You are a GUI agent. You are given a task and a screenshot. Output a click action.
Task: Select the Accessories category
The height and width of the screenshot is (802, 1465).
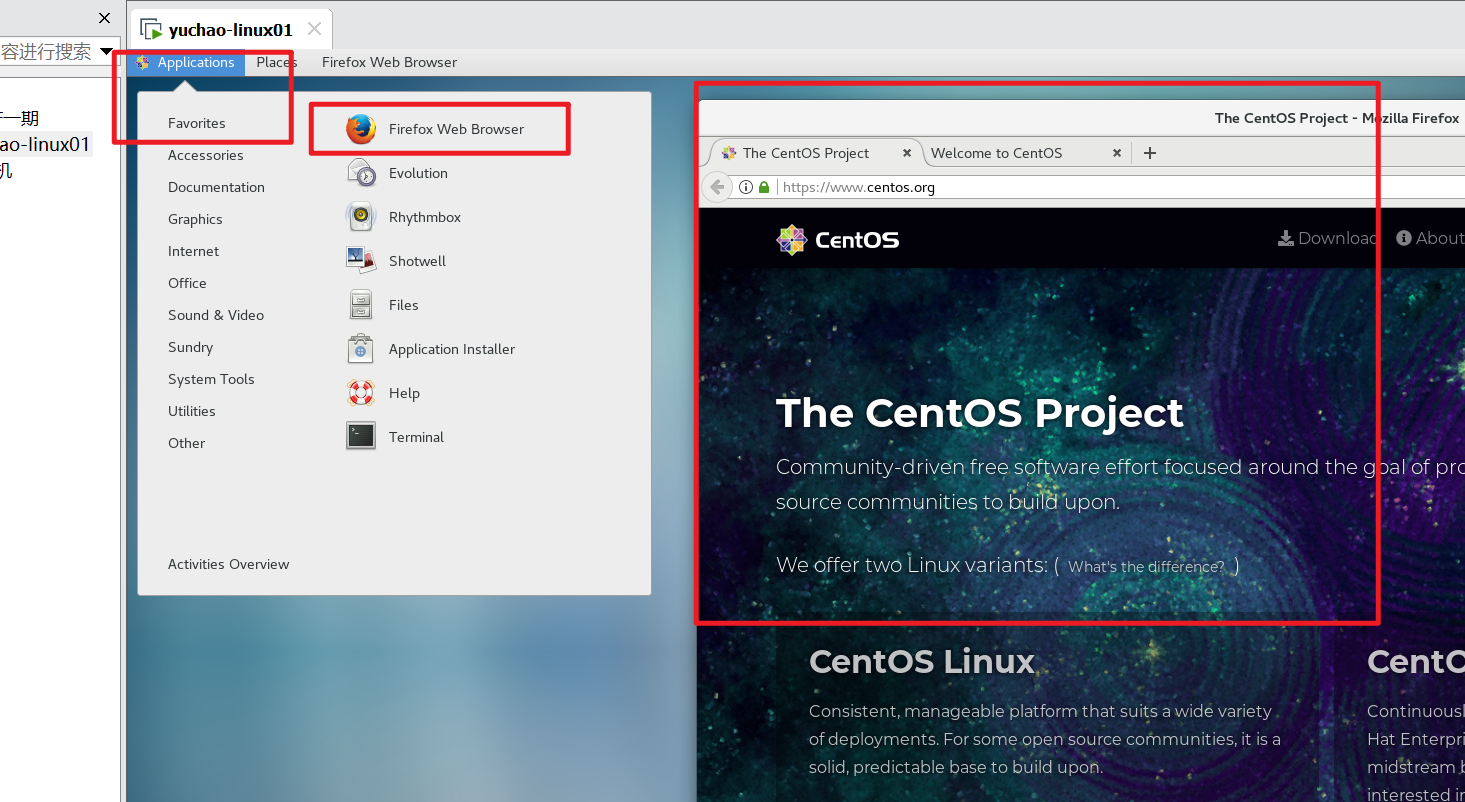[206, 155]
